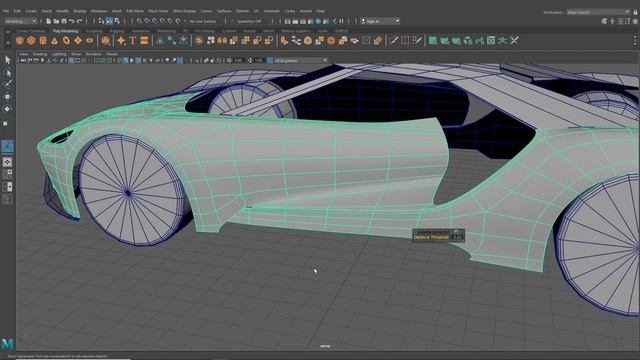
Task: Click the SVG tool shelf icon
Action: pyautogui.click(x=144, y=40)
